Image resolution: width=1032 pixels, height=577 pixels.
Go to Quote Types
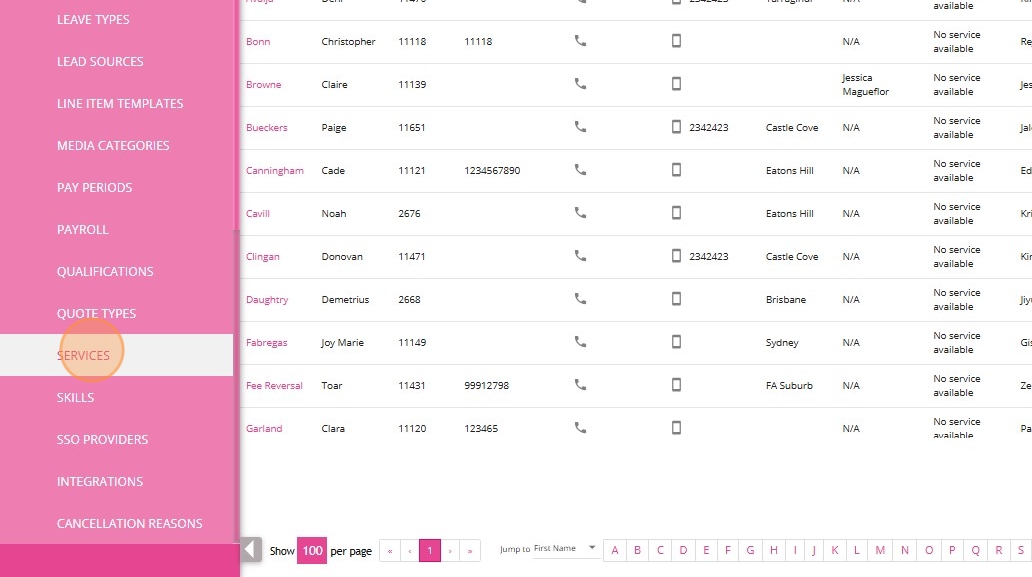click(96, 314)
